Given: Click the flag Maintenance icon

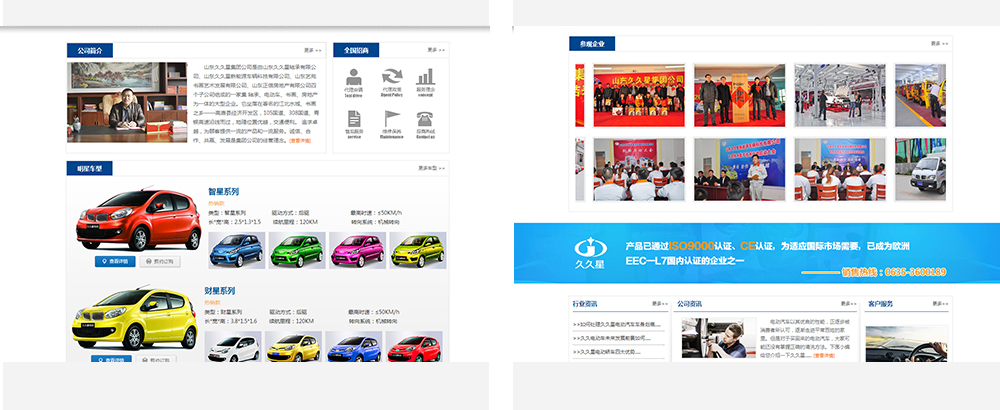Looking at the screenshot, I should coord(391,119).
